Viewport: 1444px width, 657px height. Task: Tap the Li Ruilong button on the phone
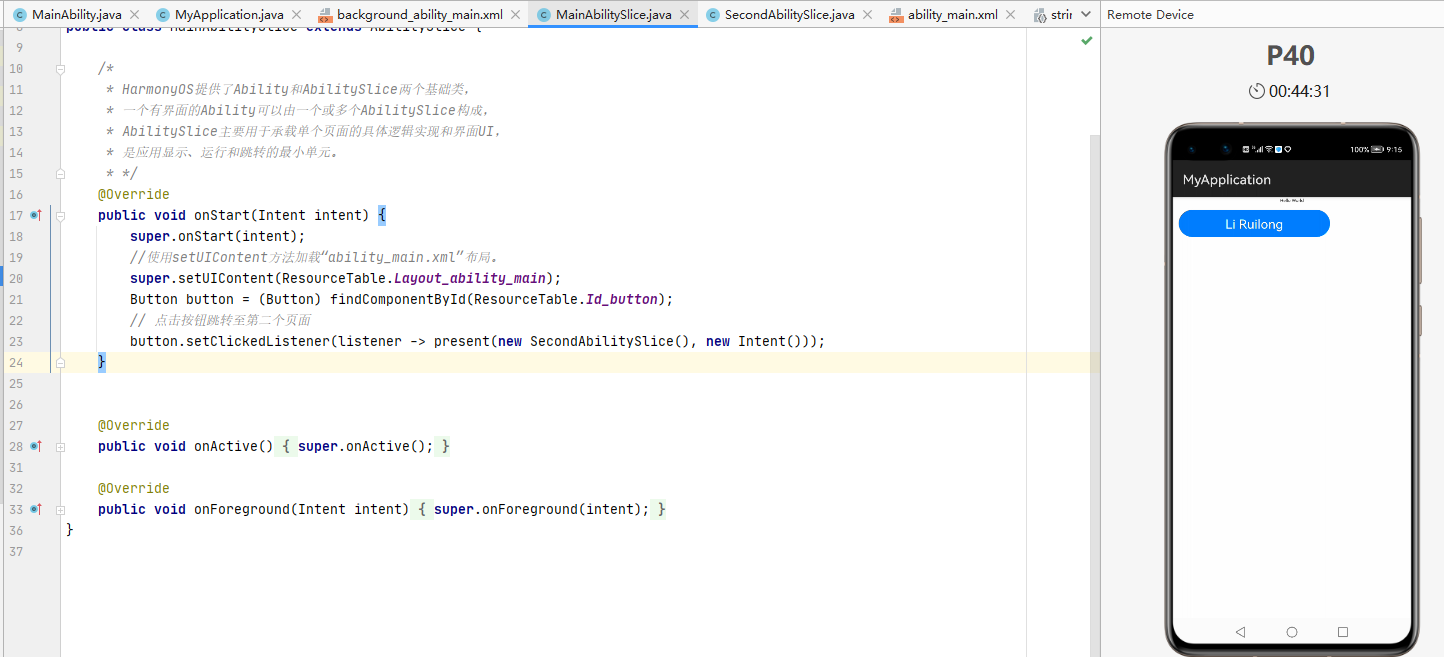coord(1254,224)
